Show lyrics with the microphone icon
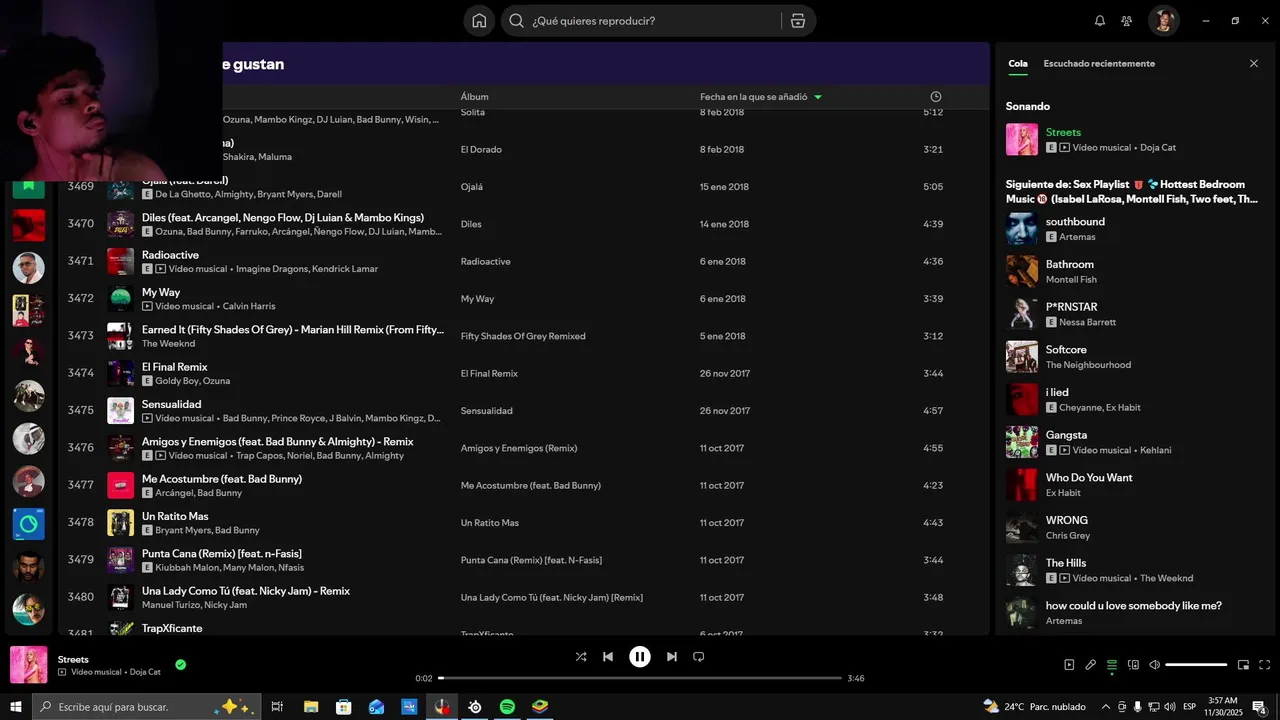This screenshot has height=720, width=1280. pyautogui.click(x=1091, y=665)
